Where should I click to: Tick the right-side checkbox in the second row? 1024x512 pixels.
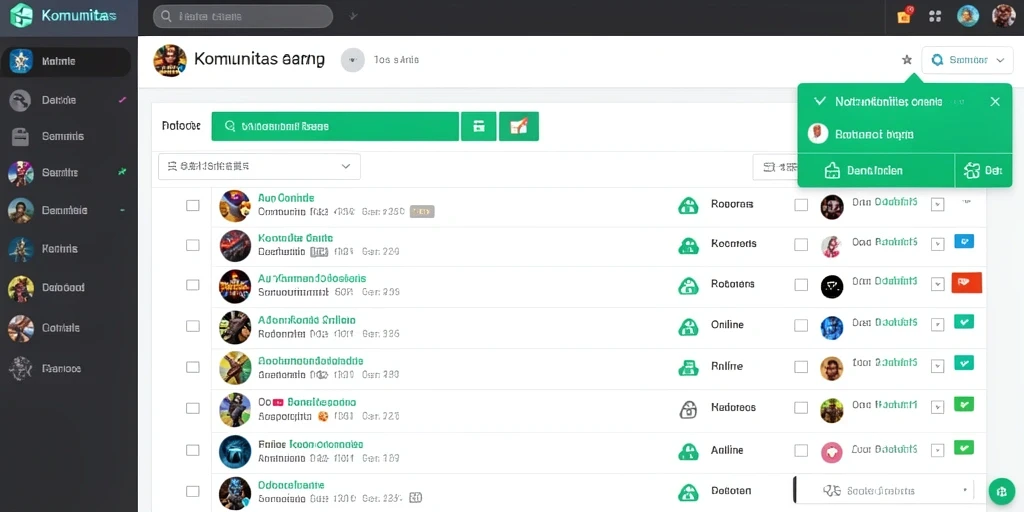tap(801, 245)
